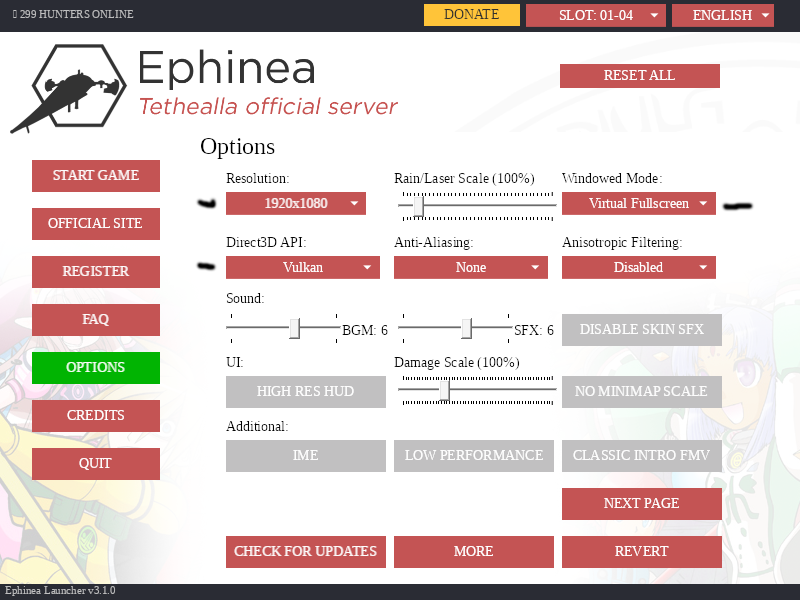Image resolution: width=800 pixels, height=600 pixels.
Task: Click the 'Additional:' label
Action: [x=257, y=426]
